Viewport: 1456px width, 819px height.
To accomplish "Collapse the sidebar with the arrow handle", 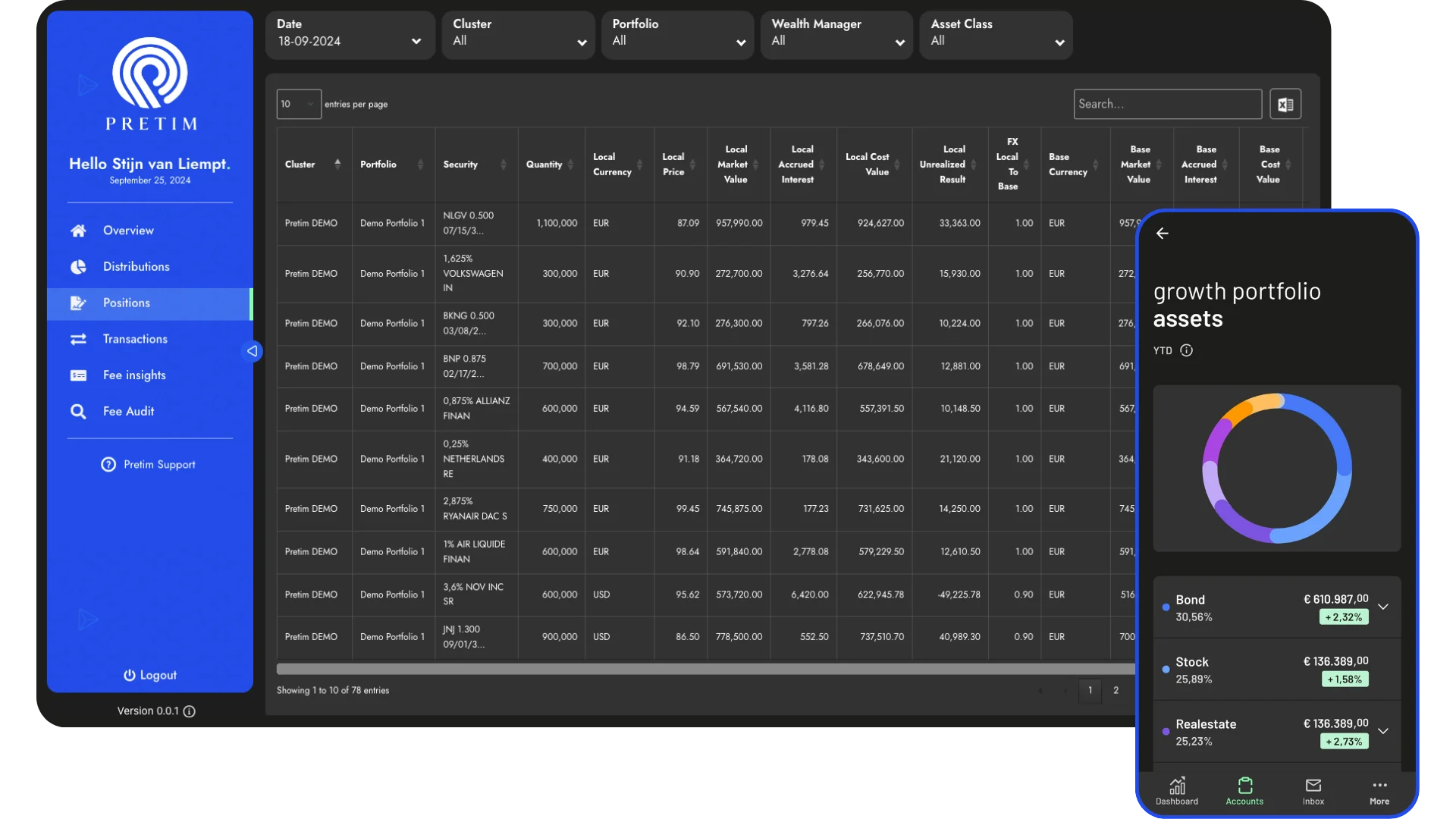I will tap(252, 351).
